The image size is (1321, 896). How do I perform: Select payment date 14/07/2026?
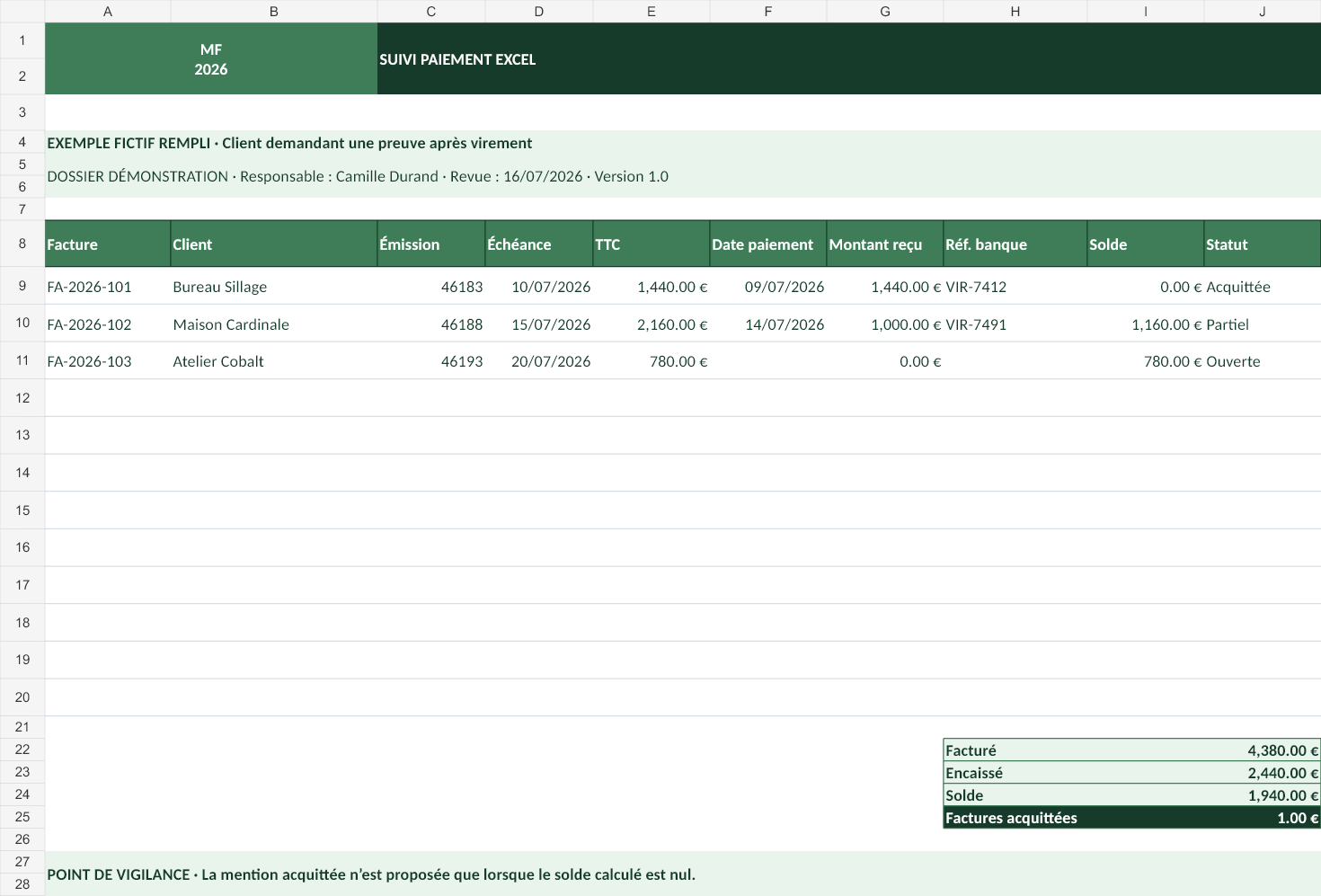coord(768,324)
